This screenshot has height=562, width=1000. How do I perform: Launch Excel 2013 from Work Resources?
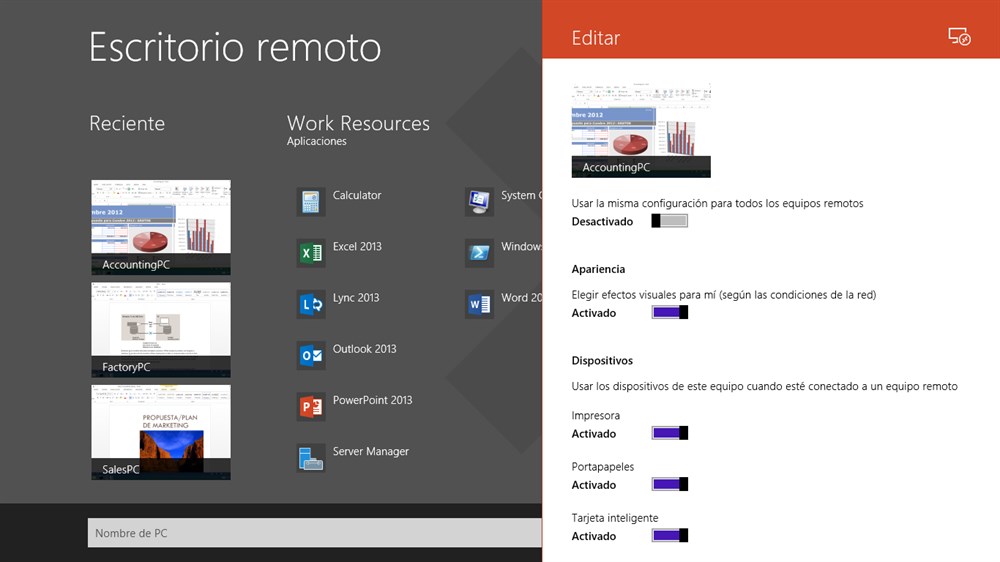coord(311,253)
